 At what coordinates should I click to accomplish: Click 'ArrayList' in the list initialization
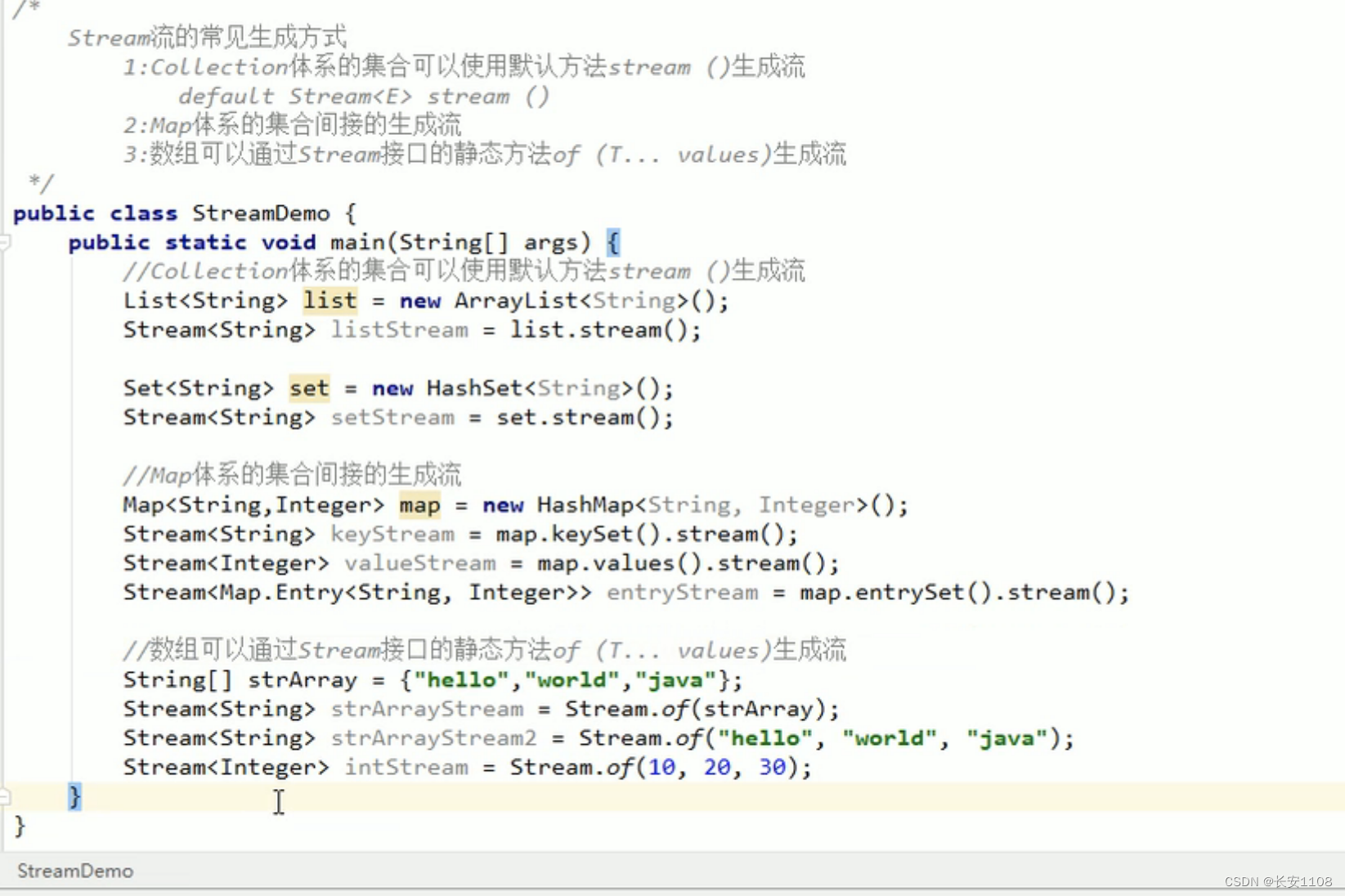[x=517, y=301]
